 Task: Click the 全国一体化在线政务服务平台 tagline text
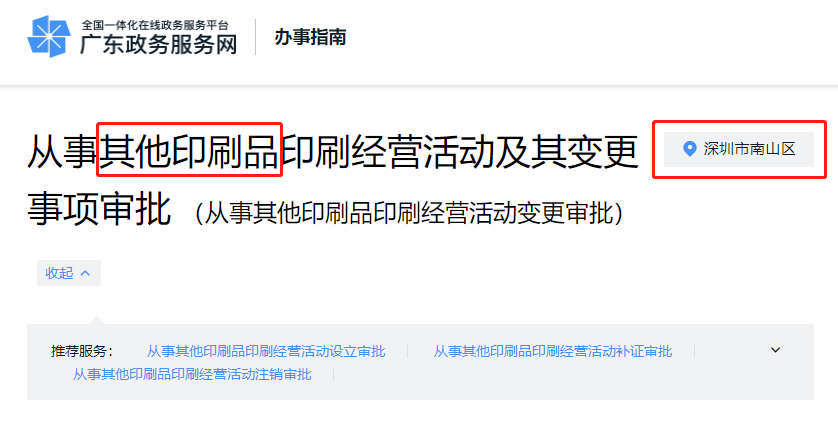154,25
